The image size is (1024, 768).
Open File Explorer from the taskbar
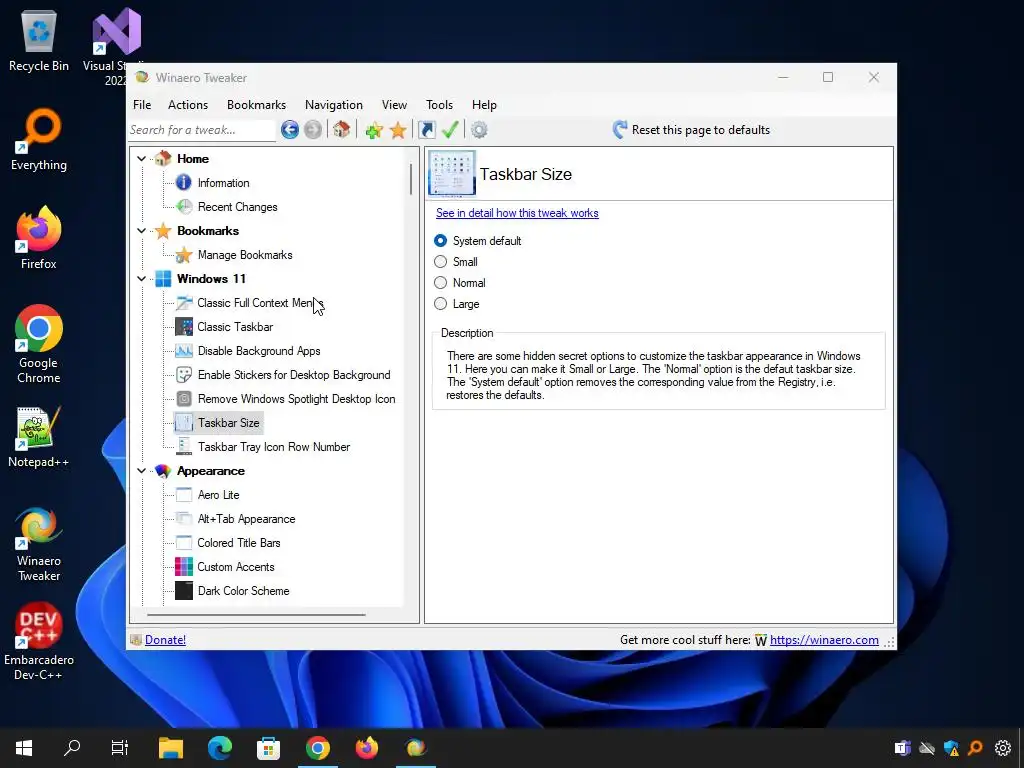(x=171, y=748)
